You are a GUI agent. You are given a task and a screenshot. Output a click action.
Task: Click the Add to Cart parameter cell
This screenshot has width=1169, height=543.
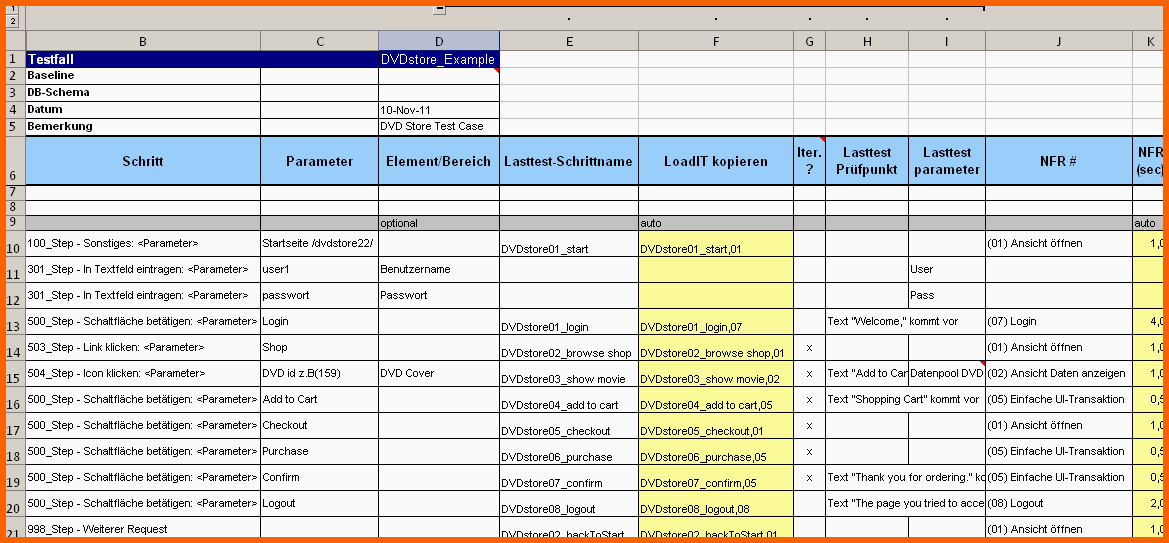tap(320, 400)
